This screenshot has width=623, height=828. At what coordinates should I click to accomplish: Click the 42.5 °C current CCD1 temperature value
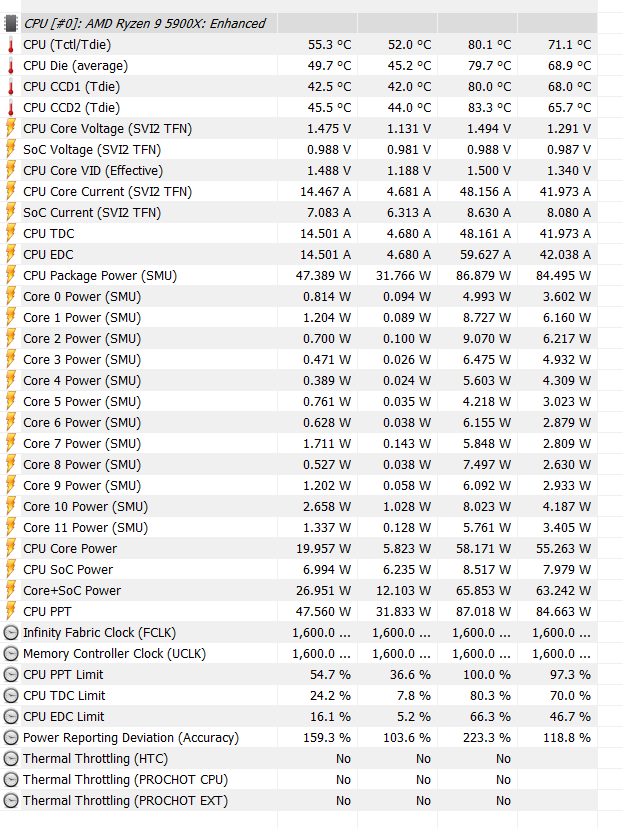pyautogui.click(x=329, y=87)
